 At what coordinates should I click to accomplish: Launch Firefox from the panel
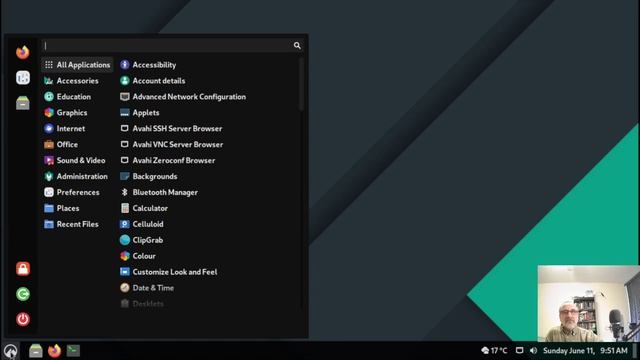[54, 351]
